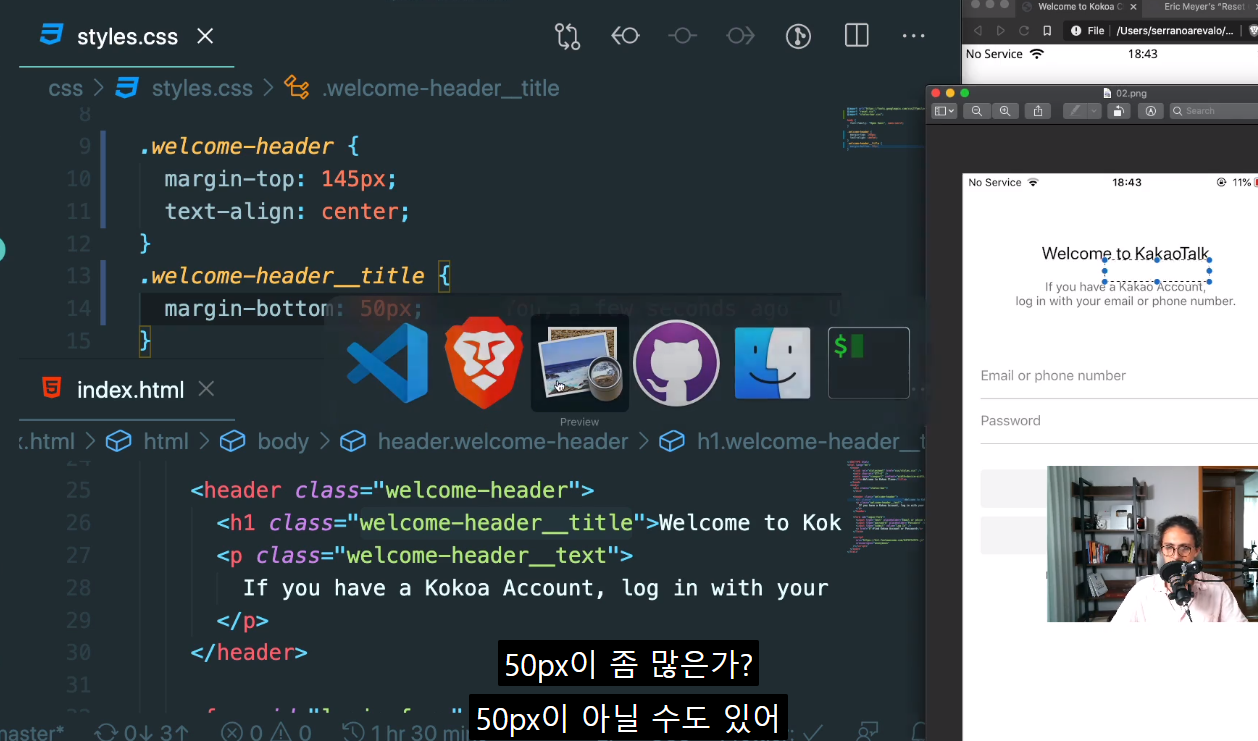
Task: Open the compare changes icon in editor toolbar
Action: (x=567, y=37)
